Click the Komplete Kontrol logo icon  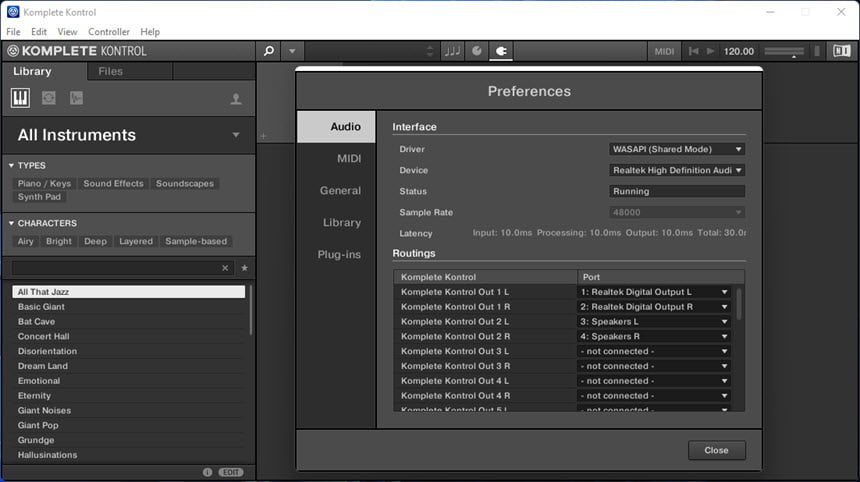click(13, 51)
